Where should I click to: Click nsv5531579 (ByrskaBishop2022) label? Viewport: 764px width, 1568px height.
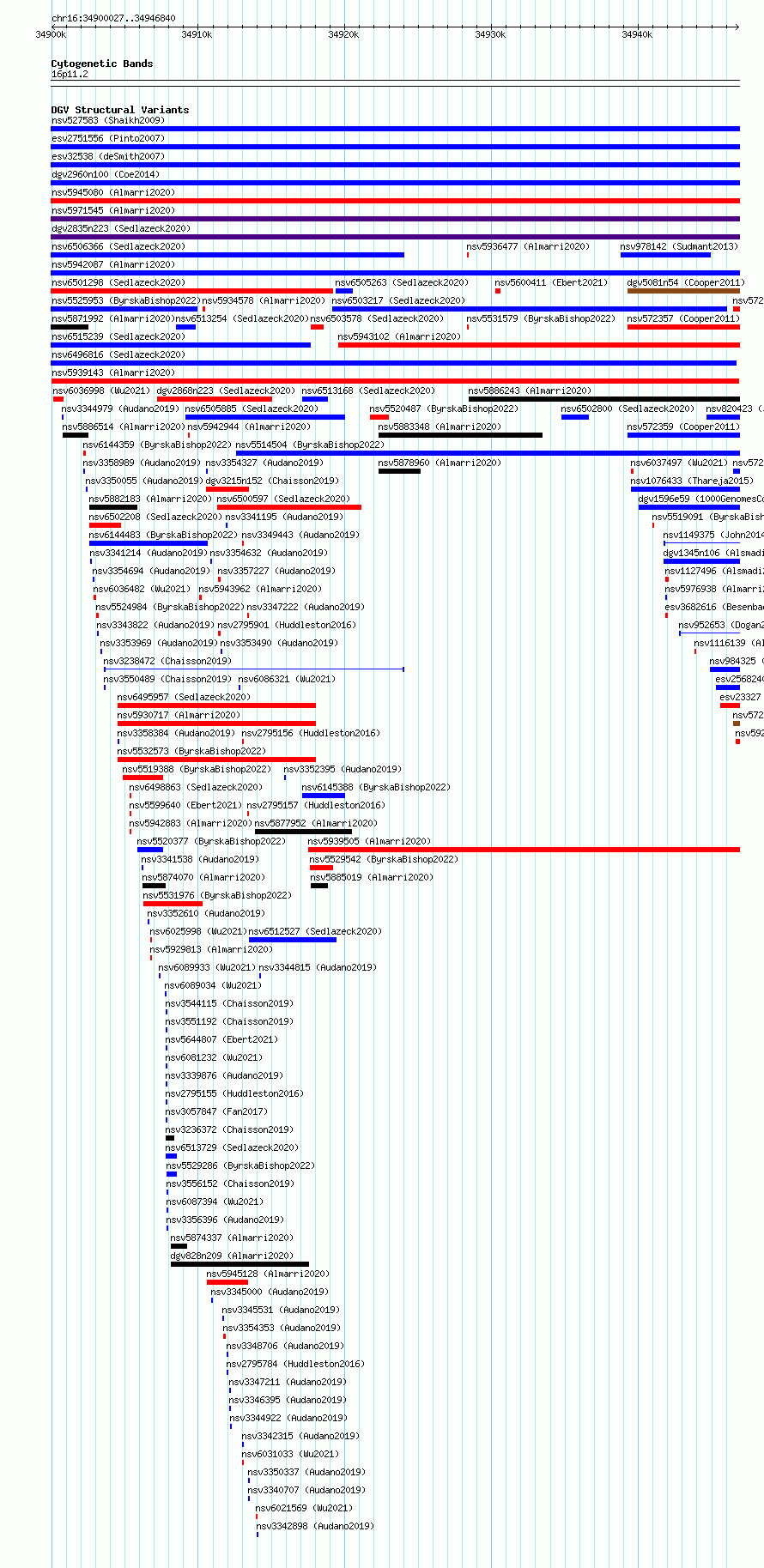(541, 318)
